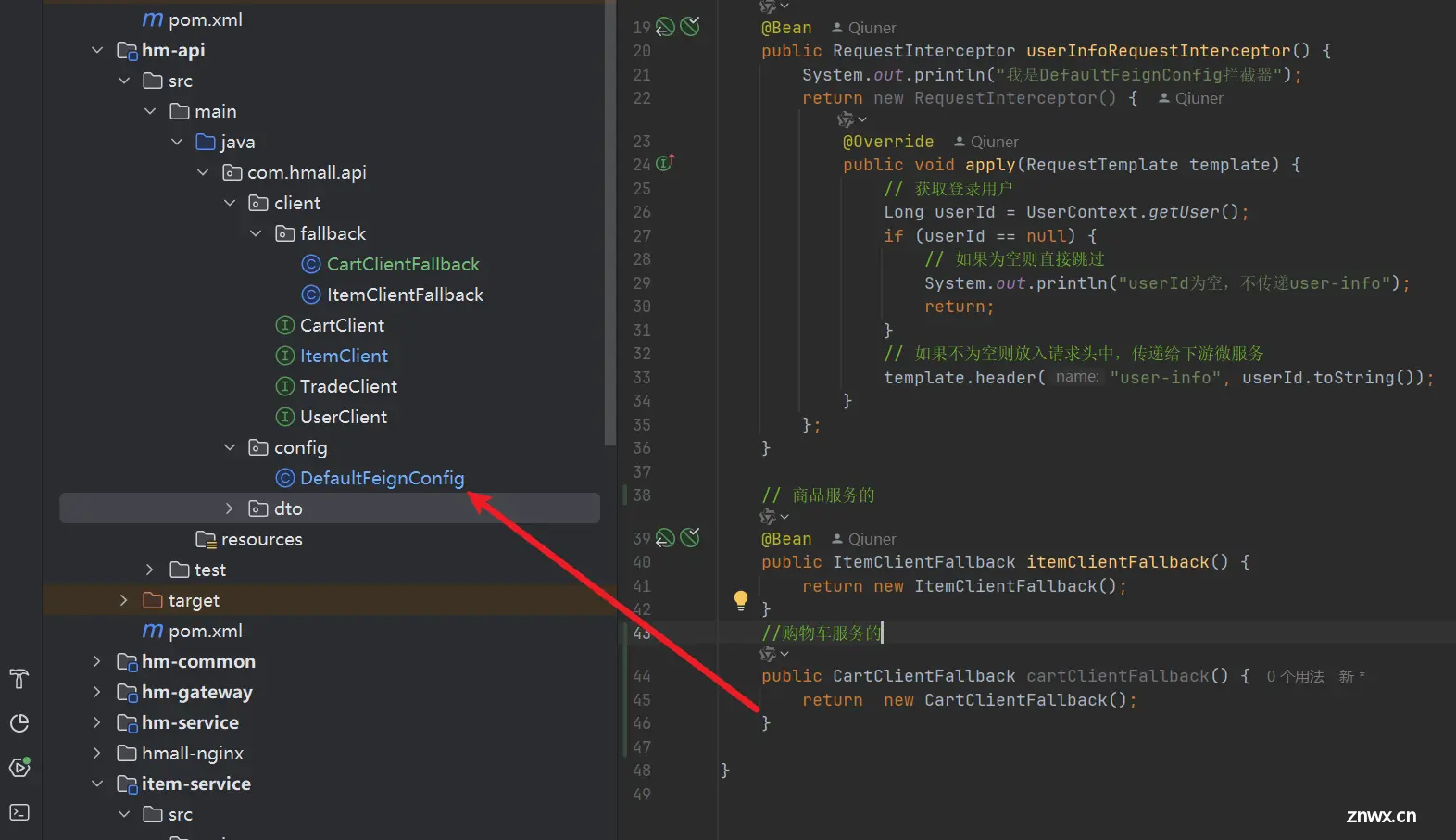Select the CartClientFallback class icon
The width and height of the screenshot is (1456, 840).
click(x=311, y=264)
